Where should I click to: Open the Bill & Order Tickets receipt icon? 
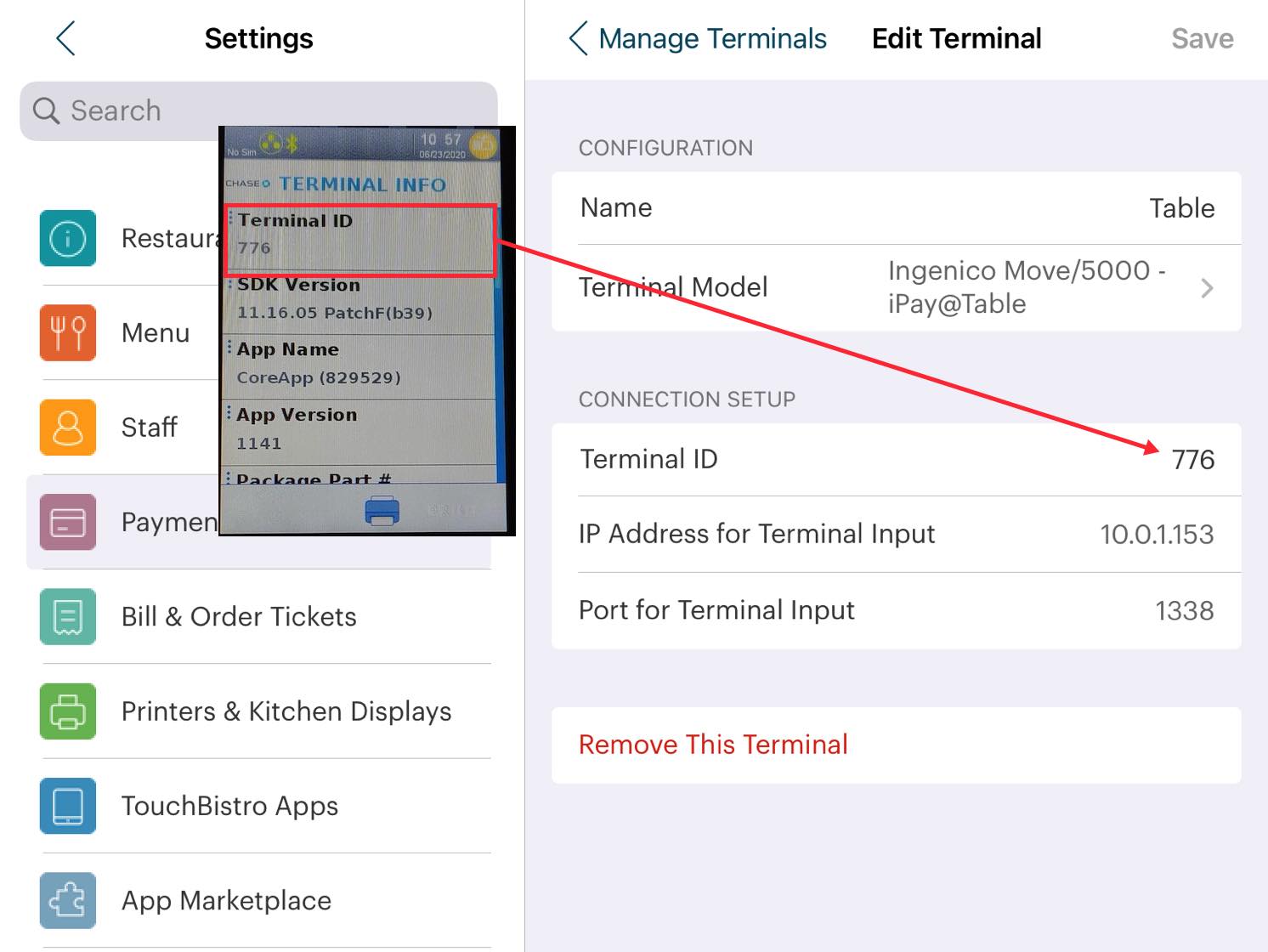pyautogui.click(x=67, y=617)
